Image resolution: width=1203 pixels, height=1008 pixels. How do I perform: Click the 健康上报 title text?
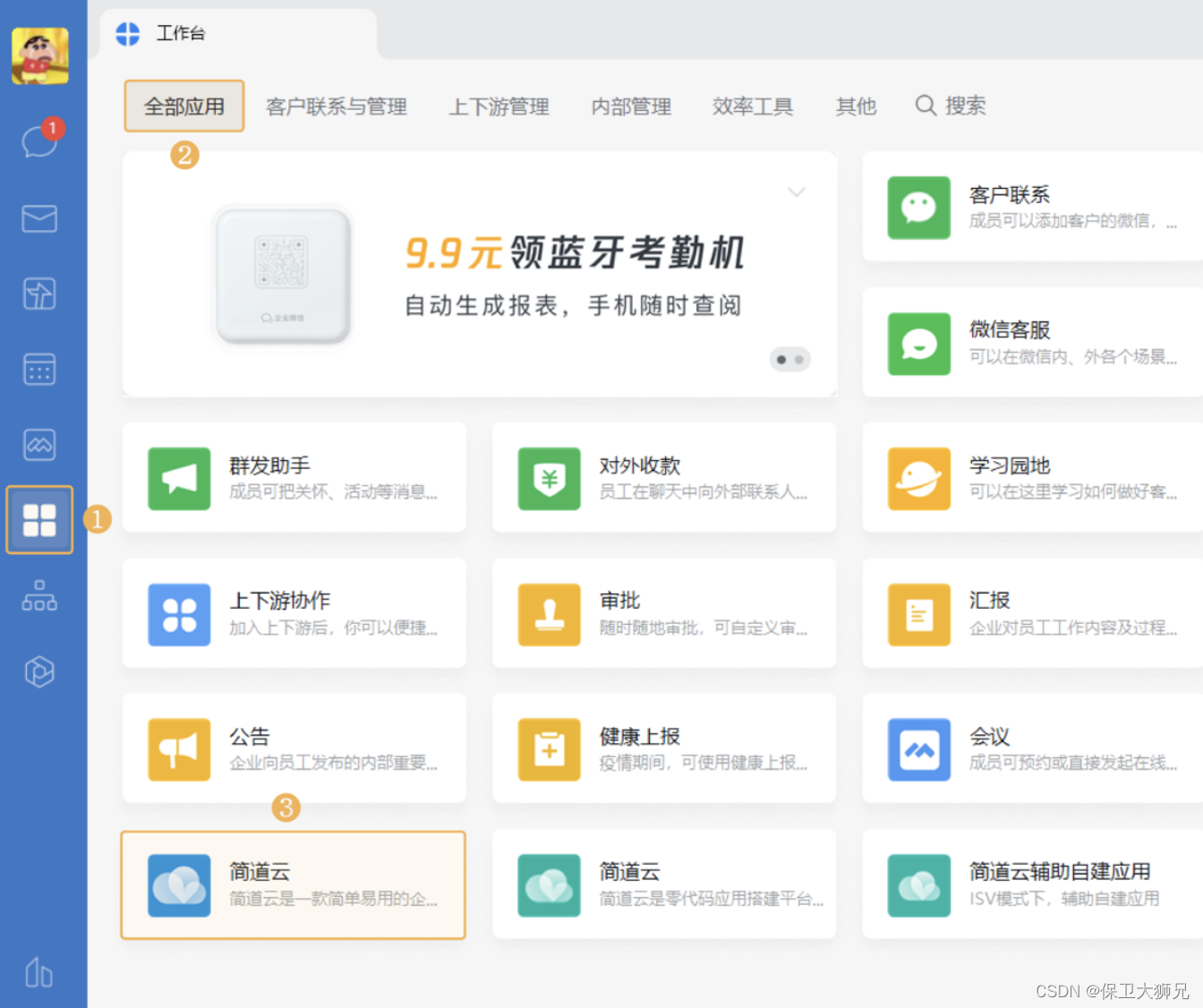[640, 737]
